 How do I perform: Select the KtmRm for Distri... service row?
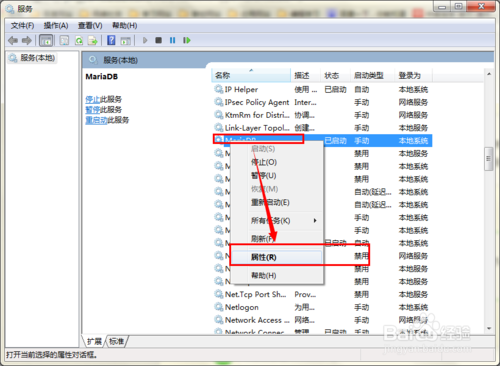(x=322, y=115)
